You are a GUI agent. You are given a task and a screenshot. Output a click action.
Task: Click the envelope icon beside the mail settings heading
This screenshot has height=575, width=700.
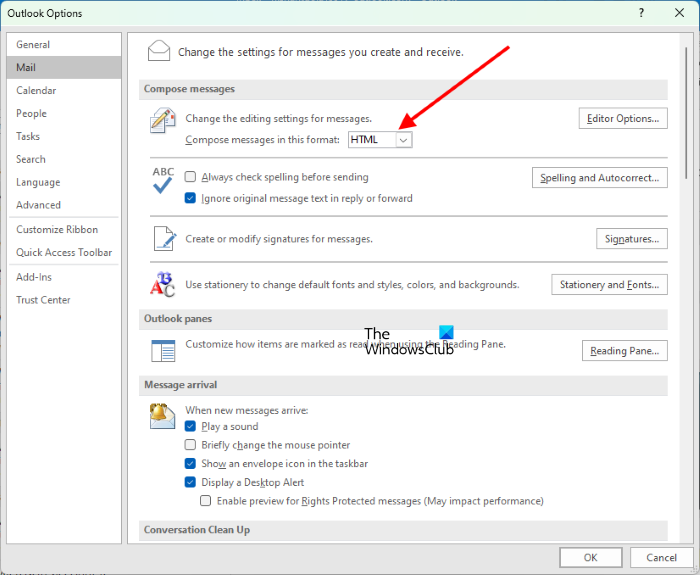click(x=158, y=51)
